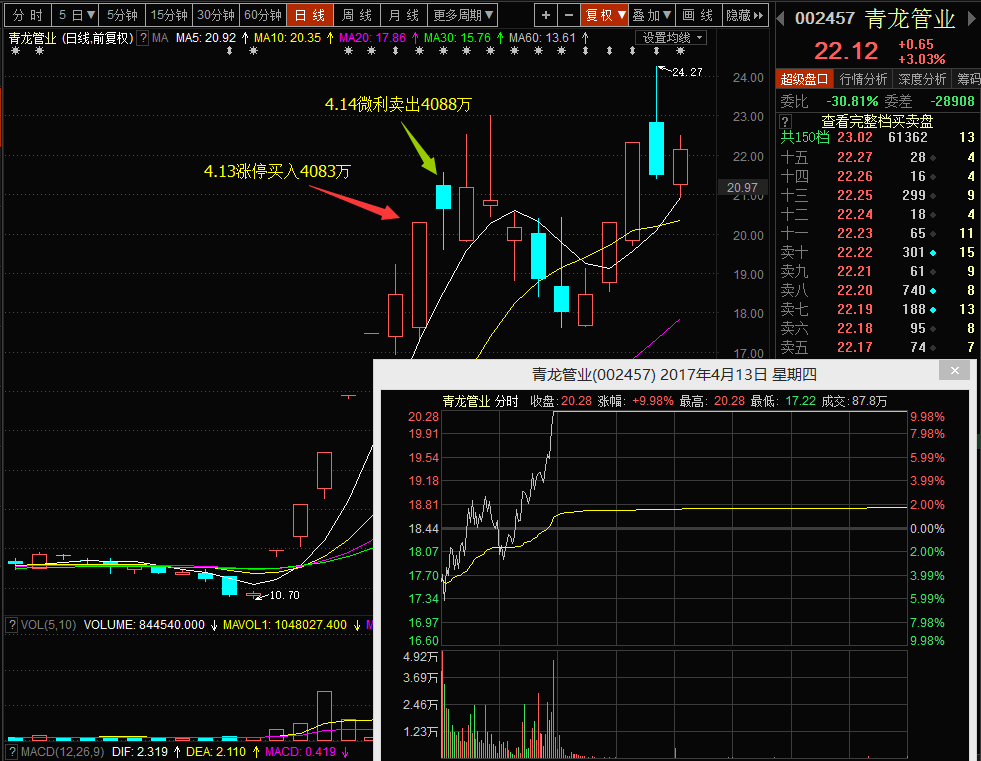Open the 设置均线 moving average dropdown
981x761 pixels.
click(673, 38)
